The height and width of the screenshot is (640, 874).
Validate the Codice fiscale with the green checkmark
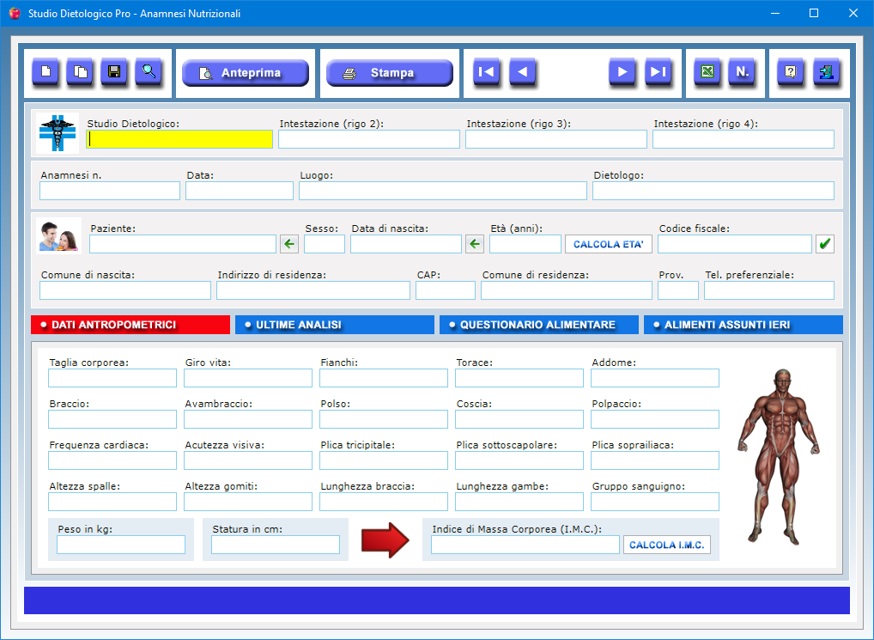click(825, 244)
